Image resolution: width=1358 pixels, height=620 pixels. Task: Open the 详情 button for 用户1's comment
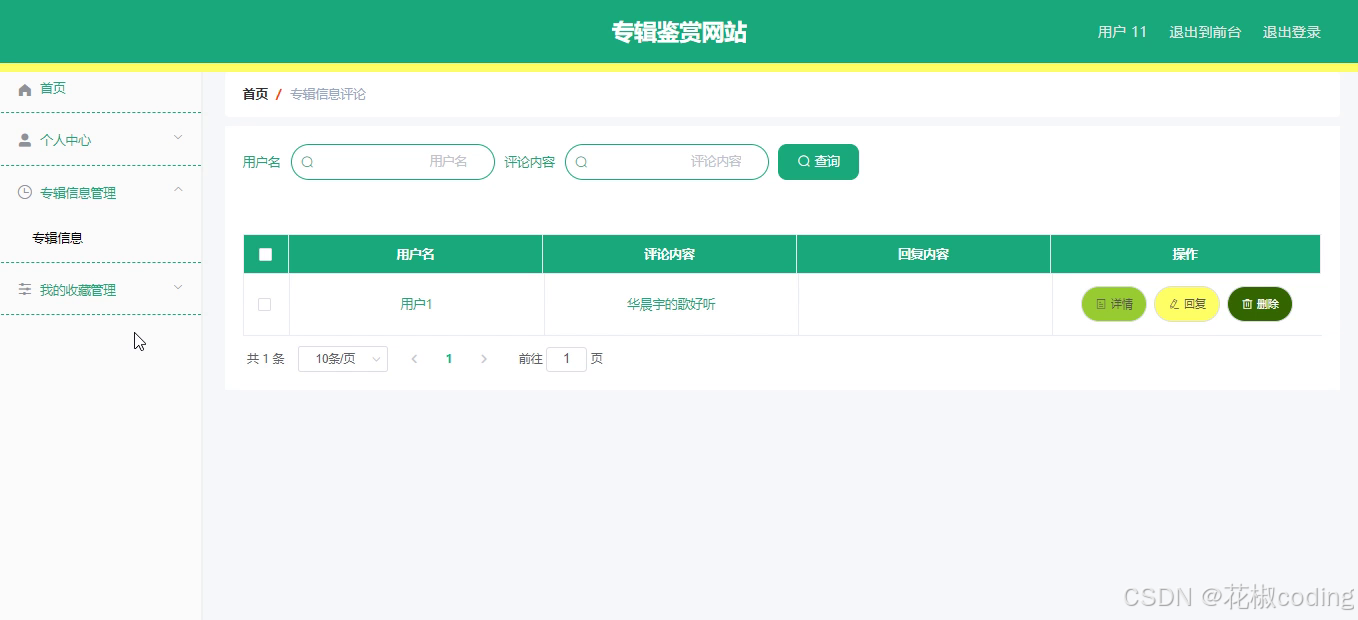coord(1113,303)
